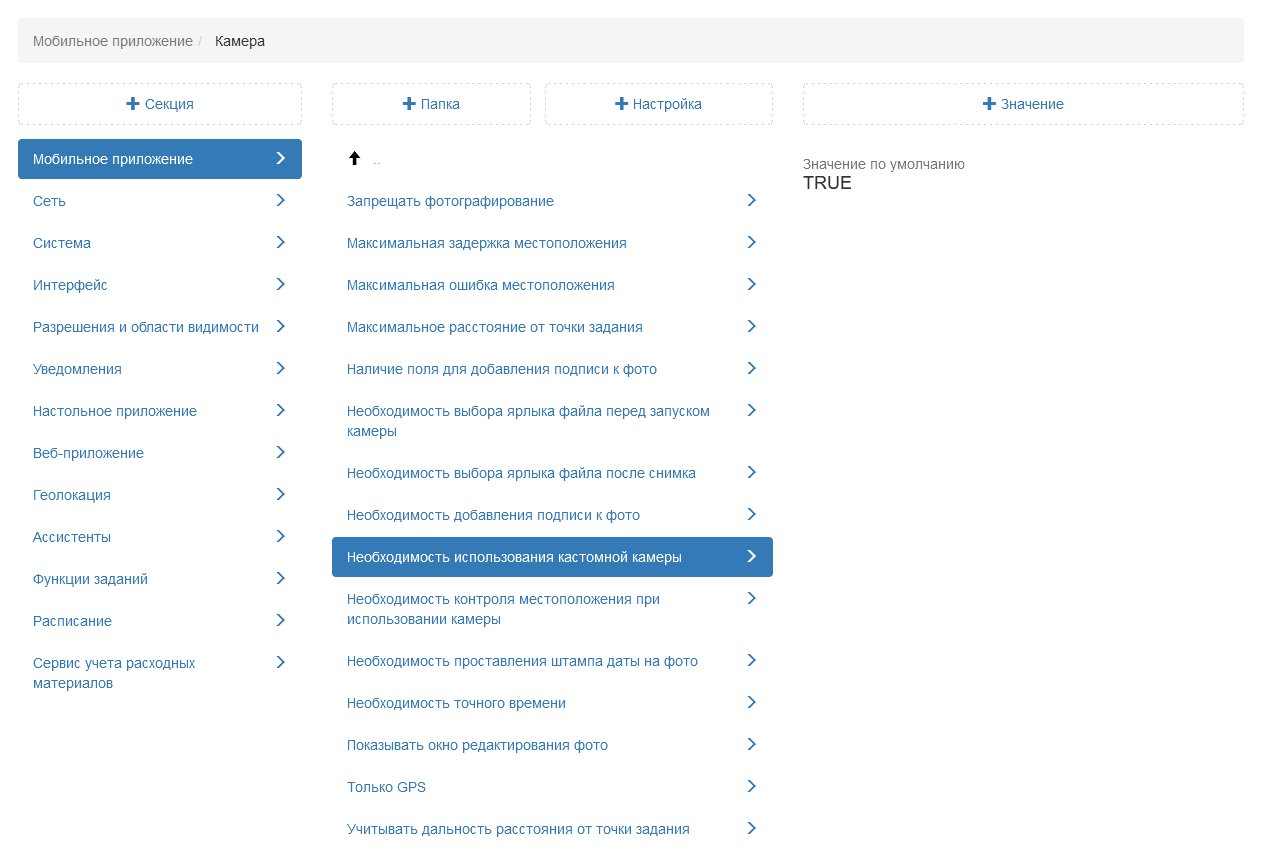The height and width of the screenshot is (865, 1262).
Task: Click chevron next to Сеть
Action: pyautogui.click(x=281, y=200)
